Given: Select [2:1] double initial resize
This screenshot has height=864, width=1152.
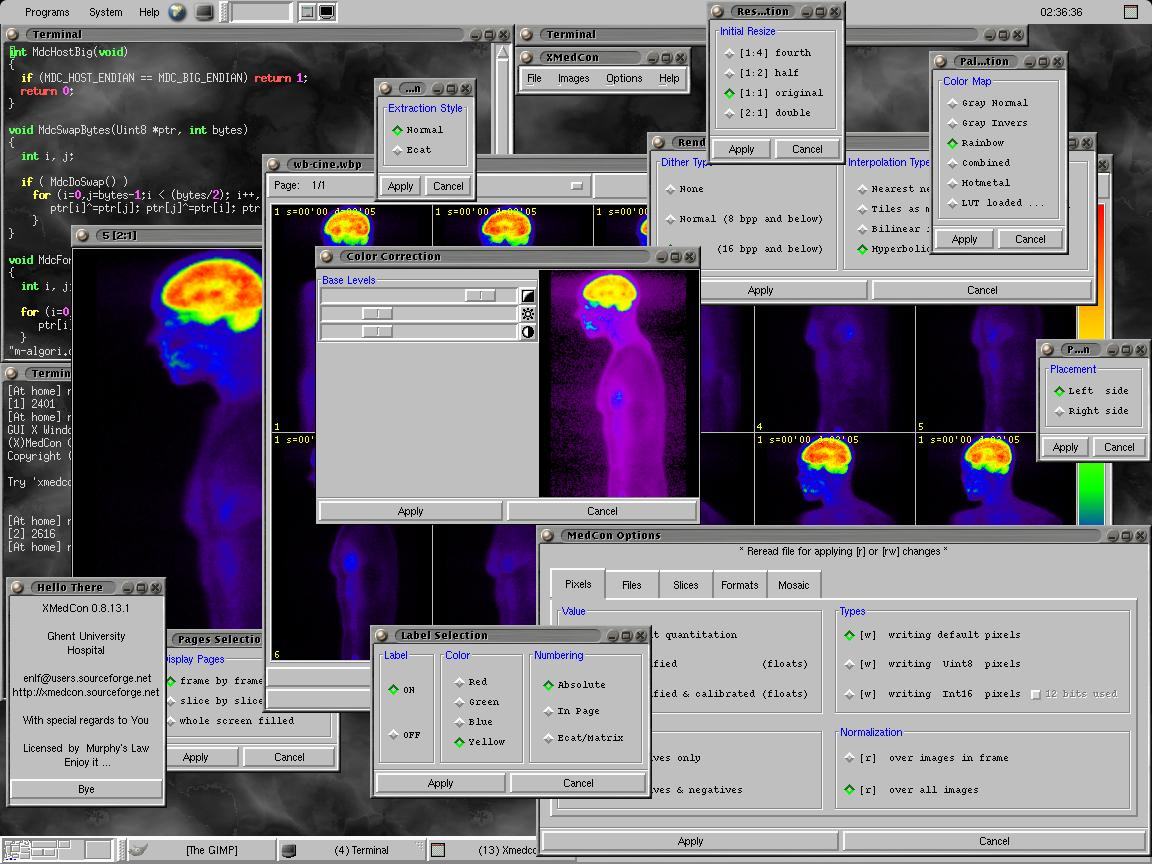Looking at the screenshot, I should click(x=767, y=112).
